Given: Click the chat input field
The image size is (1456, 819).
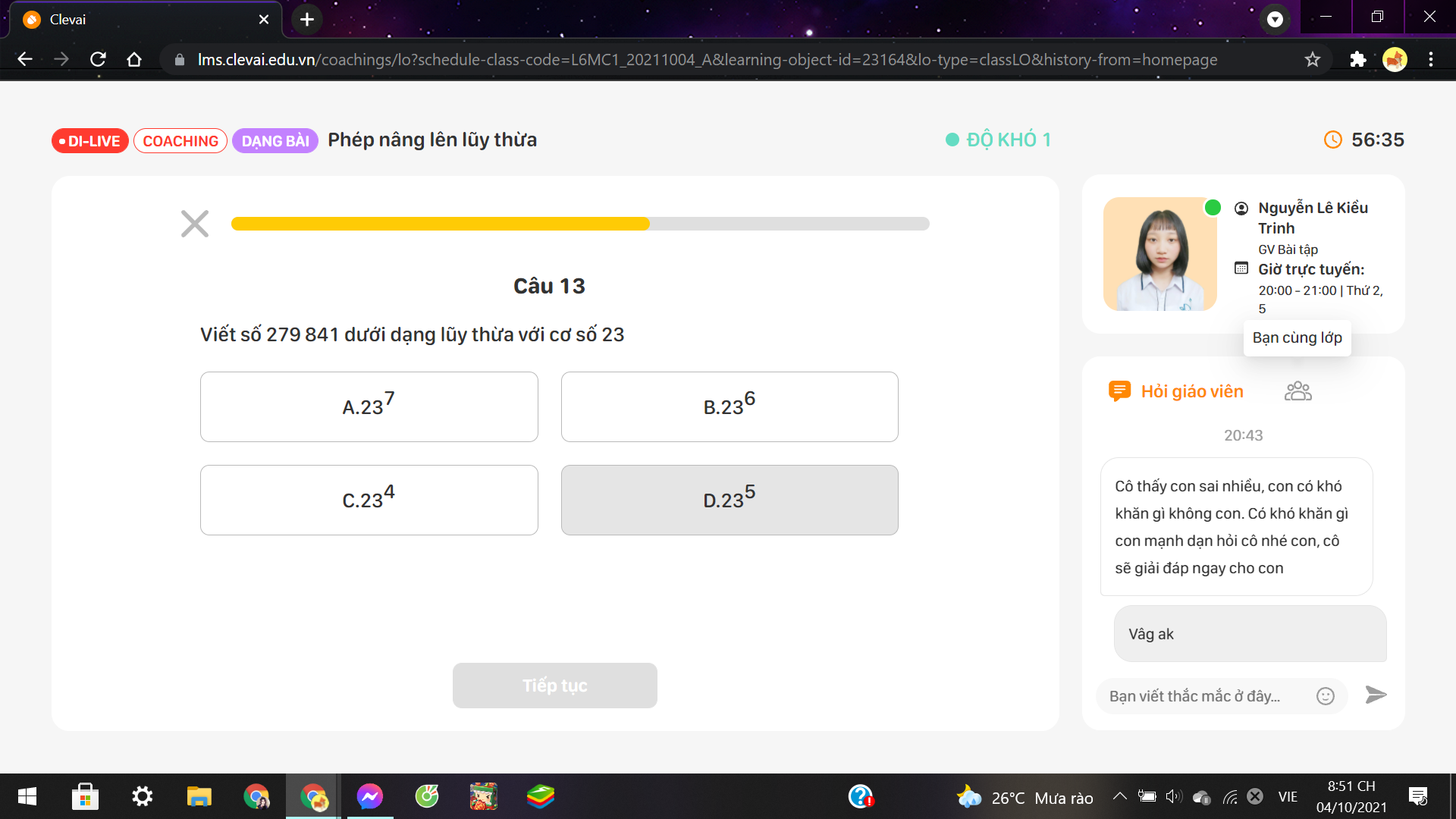Looking at the screenshot, I should pos(1210,695).
